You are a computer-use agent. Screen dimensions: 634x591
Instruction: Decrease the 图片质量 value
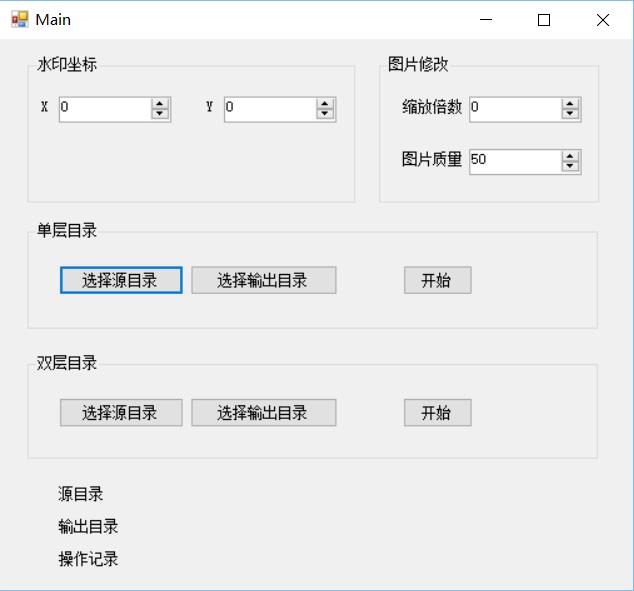click(x=570, y=167)
